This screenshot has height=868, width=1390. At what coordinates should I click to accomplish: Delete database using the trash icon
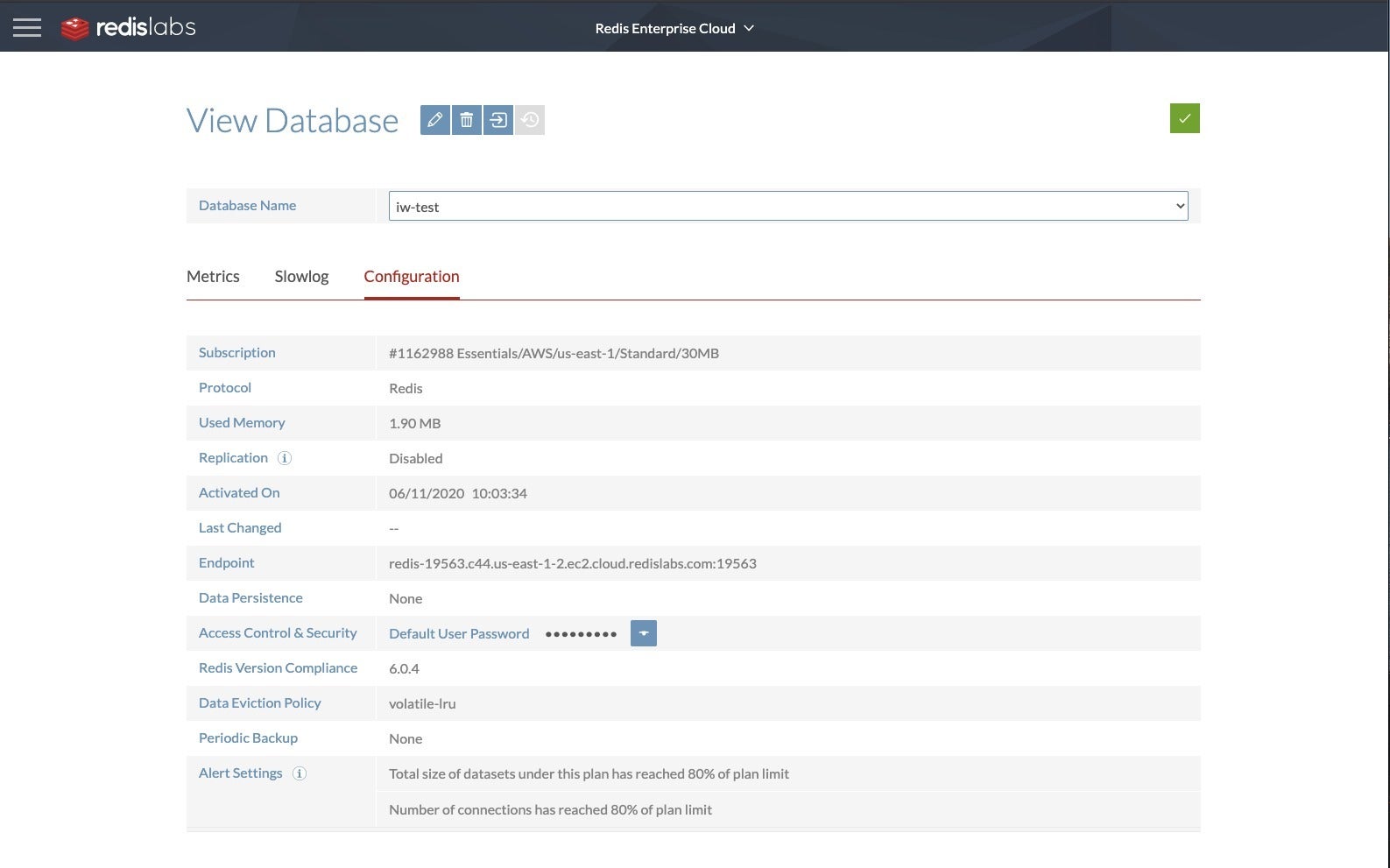(x=467, y=120)
